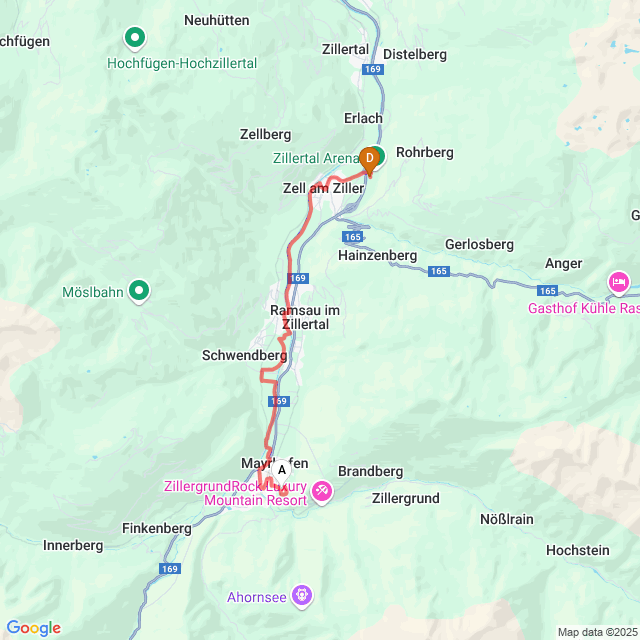Click the Hochfügen-Hochzillertal text label

tap(182, 63)
